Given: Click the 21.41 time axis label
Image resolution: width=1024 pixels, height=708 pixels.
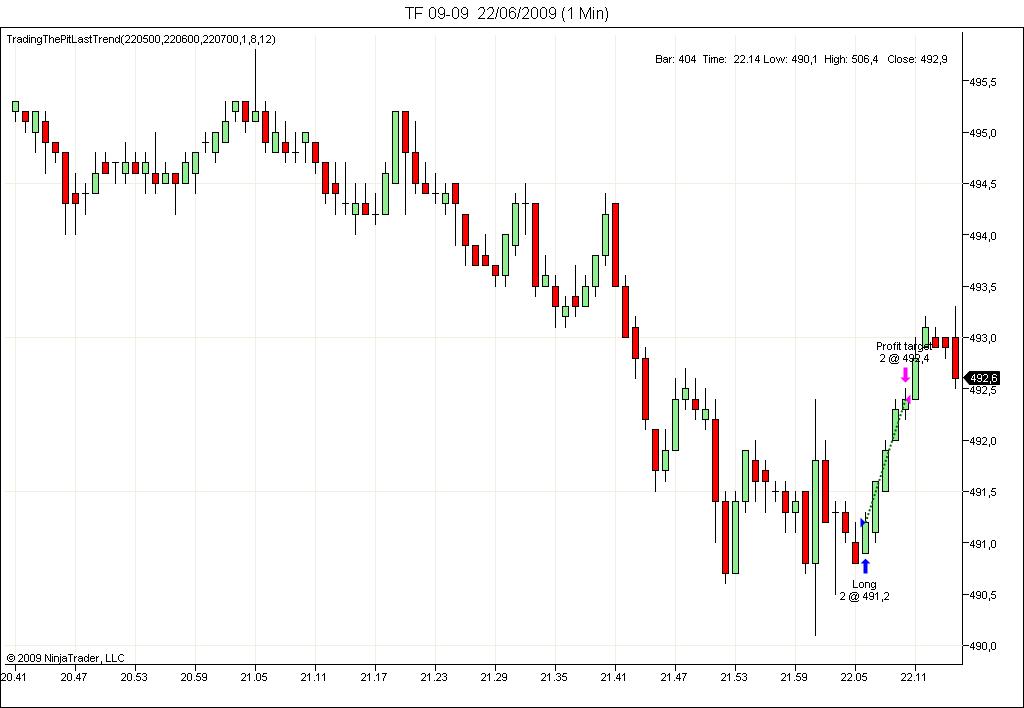Looking at the screenshot, I should tap(615, 677).
